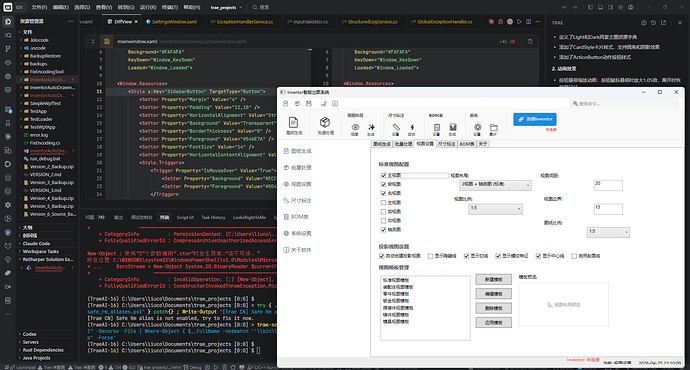The height and width of the screenshot is (370, 690).
Task: Uncheck the 俯视图 checkbox
Action: click(383, 184)
